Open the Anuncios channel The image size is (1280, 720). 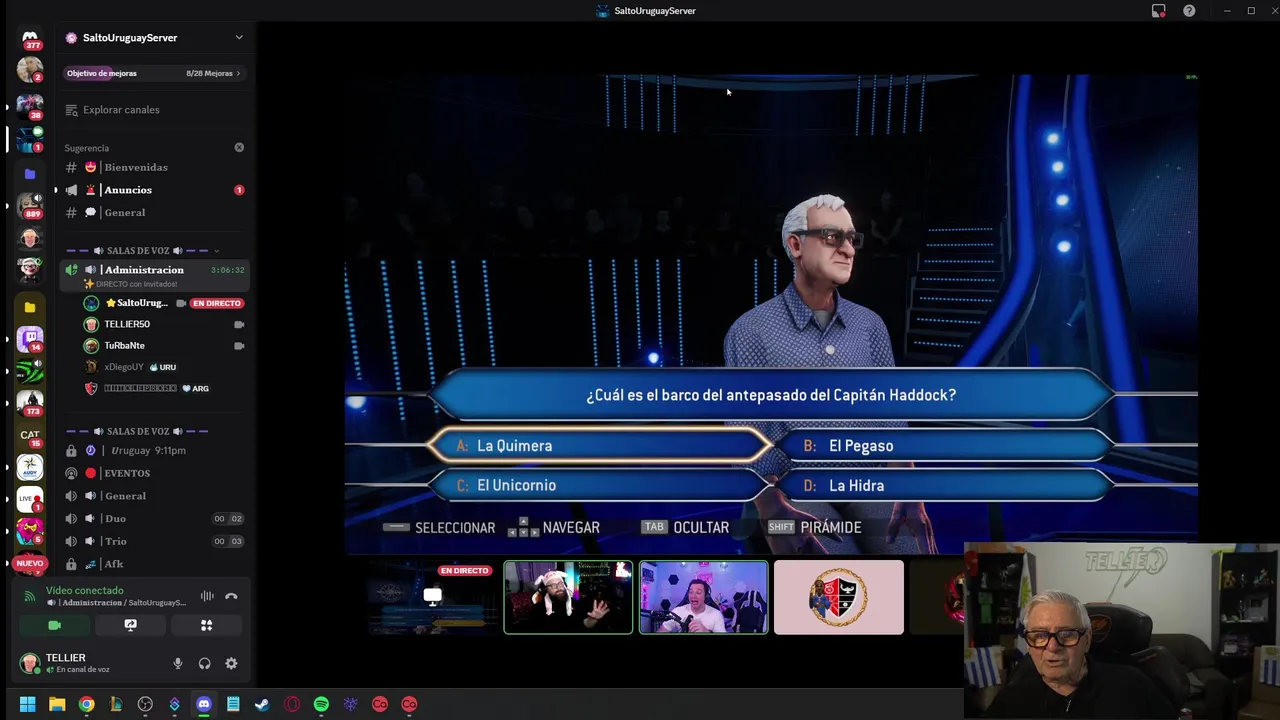[128, 190]
